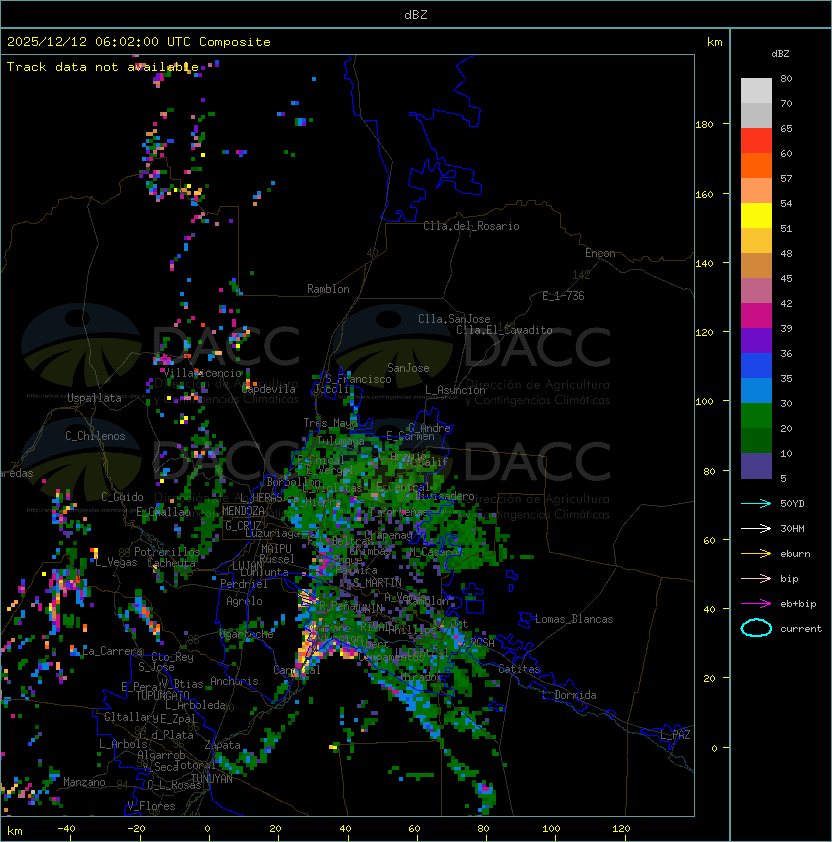Image resolution: width=832 pixels, height=842 pixels.
Task: Click the '-20' tick on the bottom axis
Action: (x=136, y=829)
